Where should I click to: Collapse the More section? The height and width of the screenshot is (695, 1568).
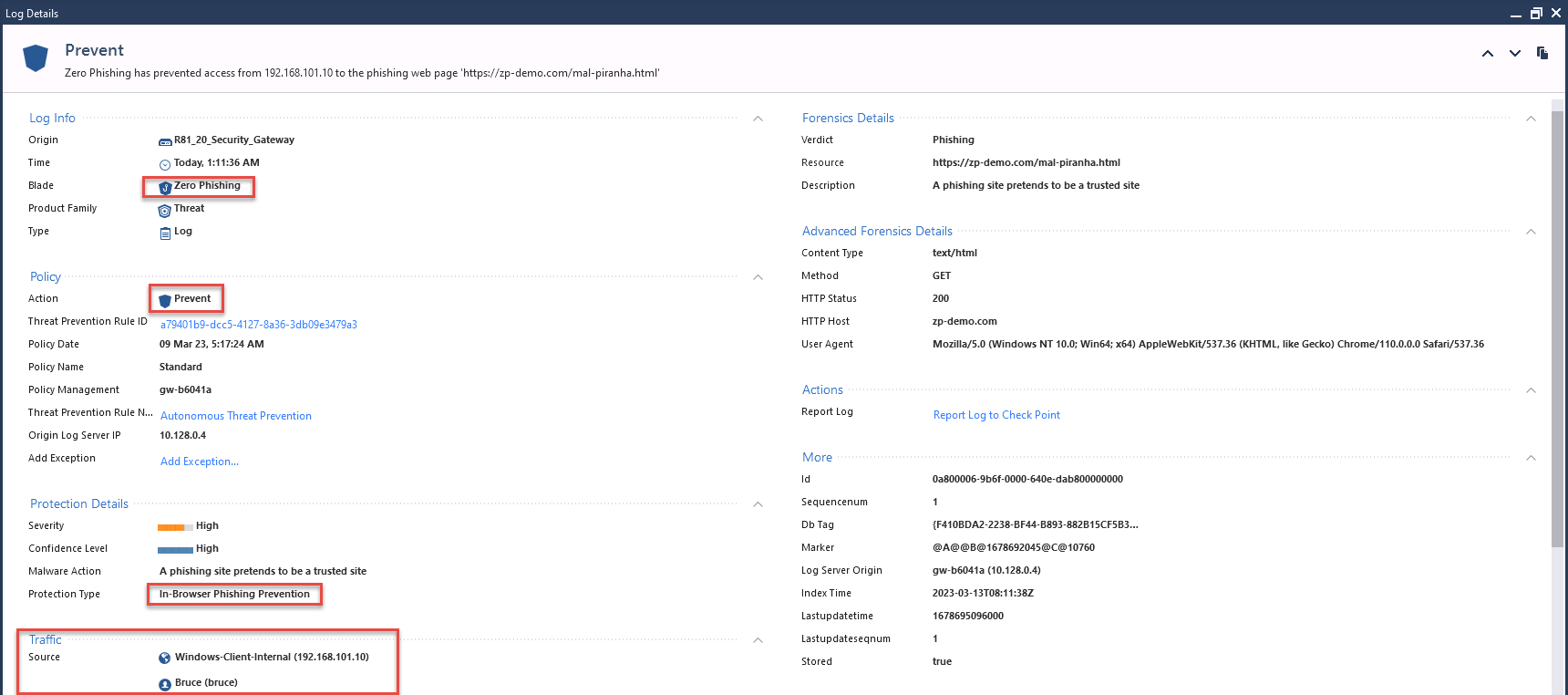point(1531,458)
